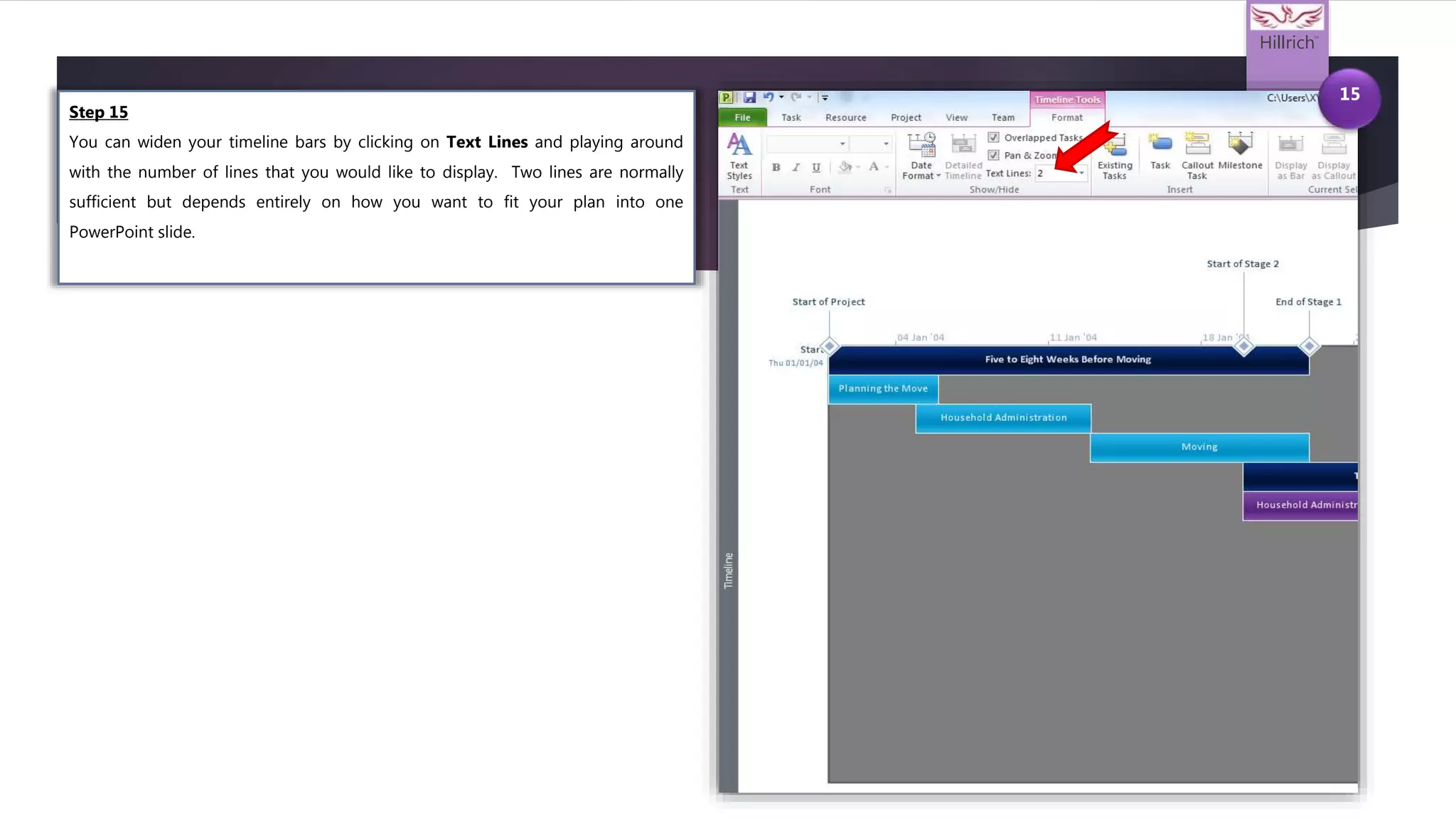Click the Redo icon
The height and width of the screenshot is (819, 1456).
[x=796, y=97]
